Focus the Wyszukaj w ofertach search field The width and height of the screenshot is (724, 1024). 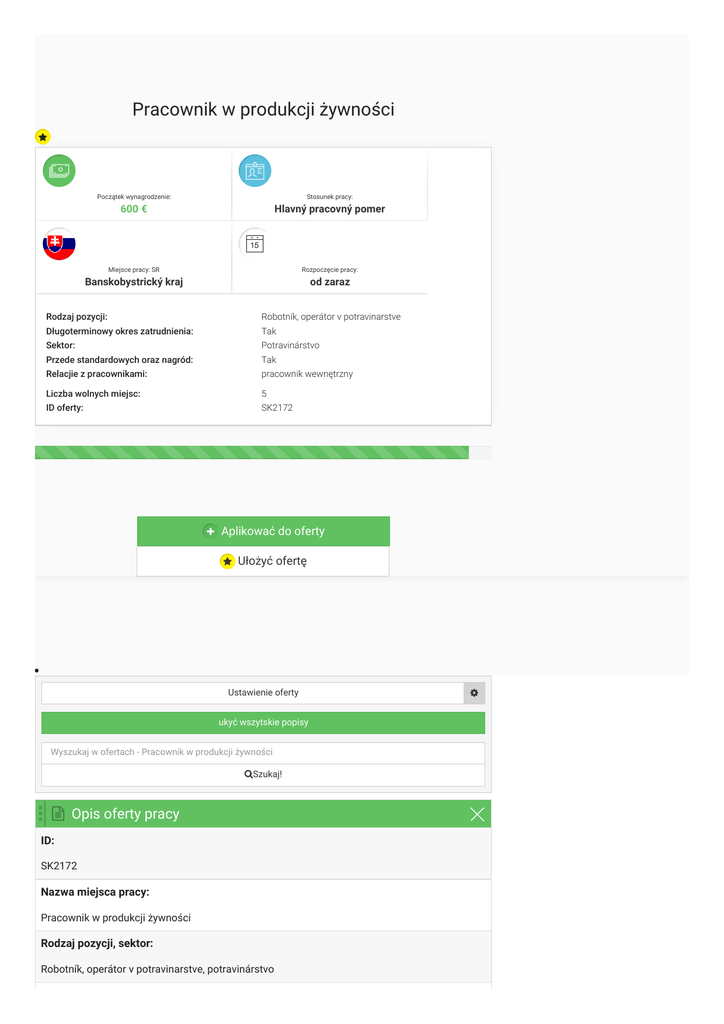point(263,752)
